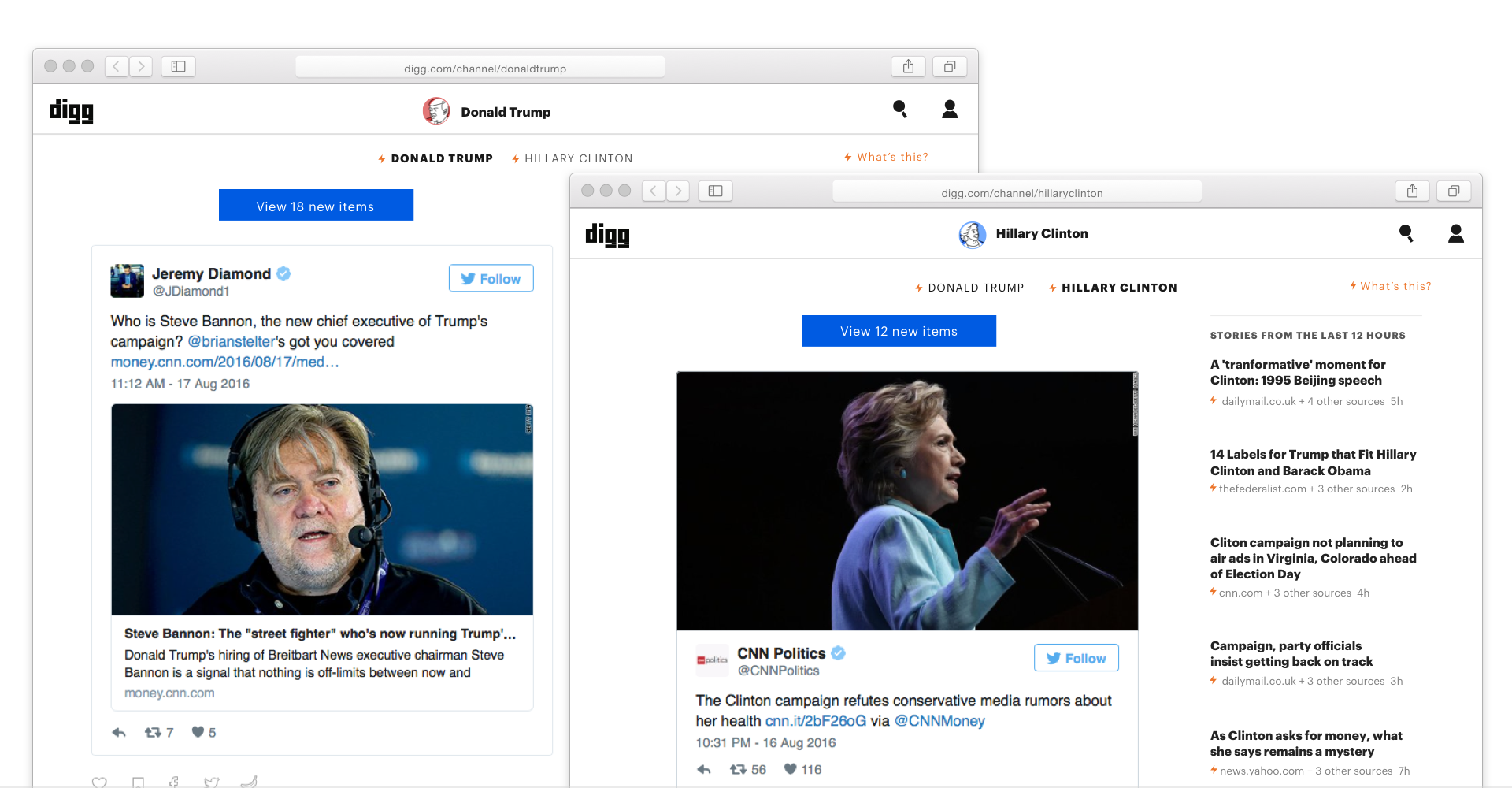Click reply arrow on CNN Politics tweet

click(x=704, y=770)
